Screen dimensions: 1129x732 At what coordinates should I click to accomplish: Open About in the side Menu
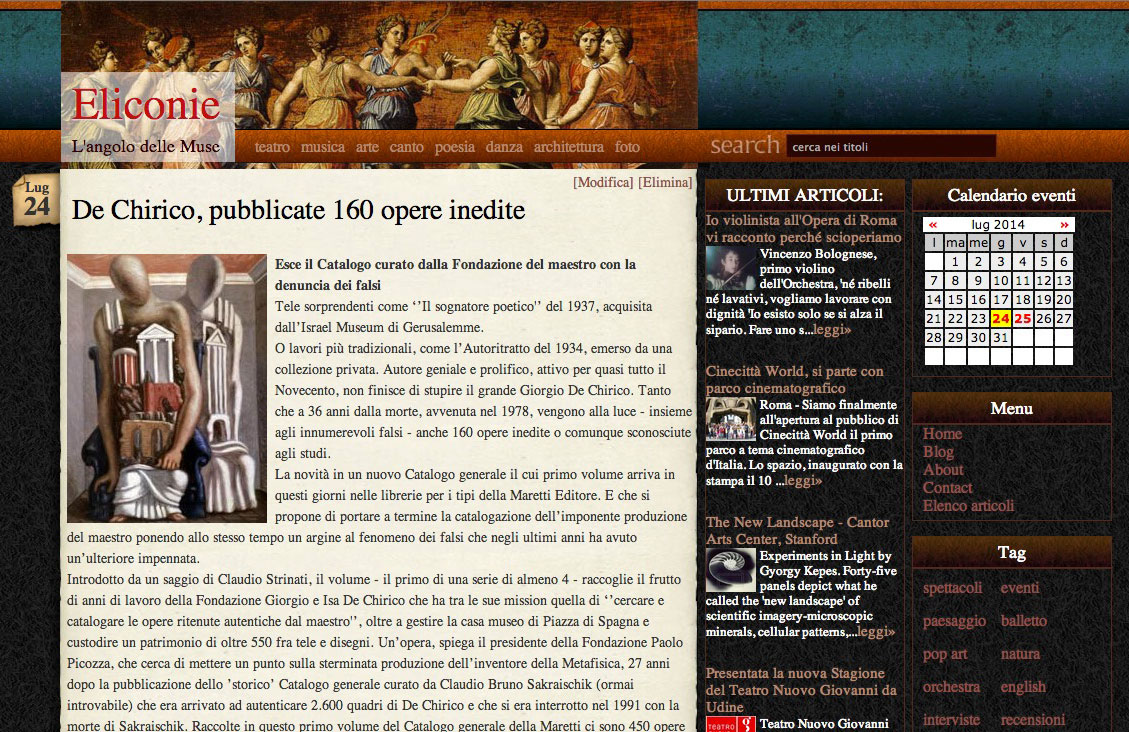[x=943, y=470]
